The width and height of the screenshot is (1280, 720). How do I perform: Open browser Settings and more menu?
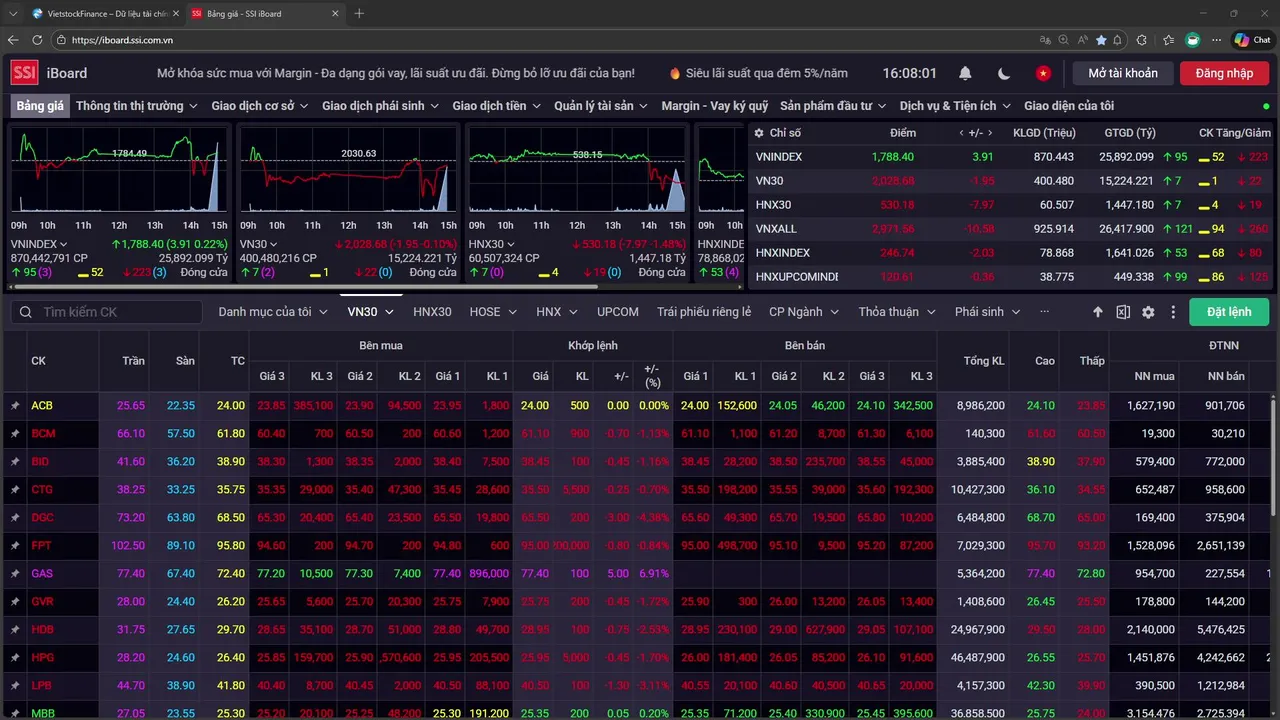[x=1217, y=40]
